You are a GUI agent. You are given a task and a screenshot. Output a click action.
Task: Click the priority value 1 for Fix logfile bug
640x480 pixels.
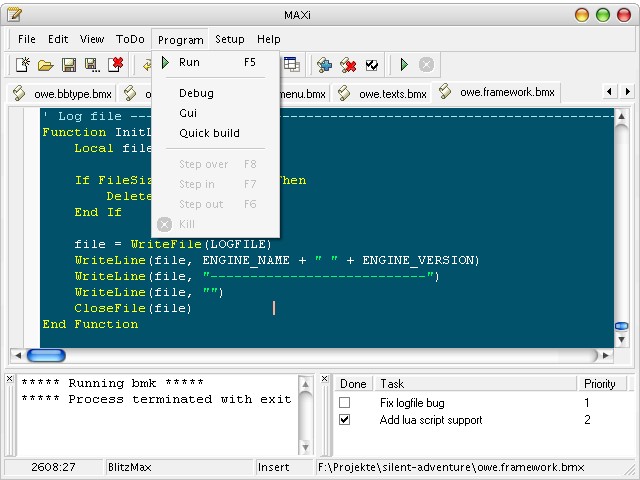tap(587, 403)
